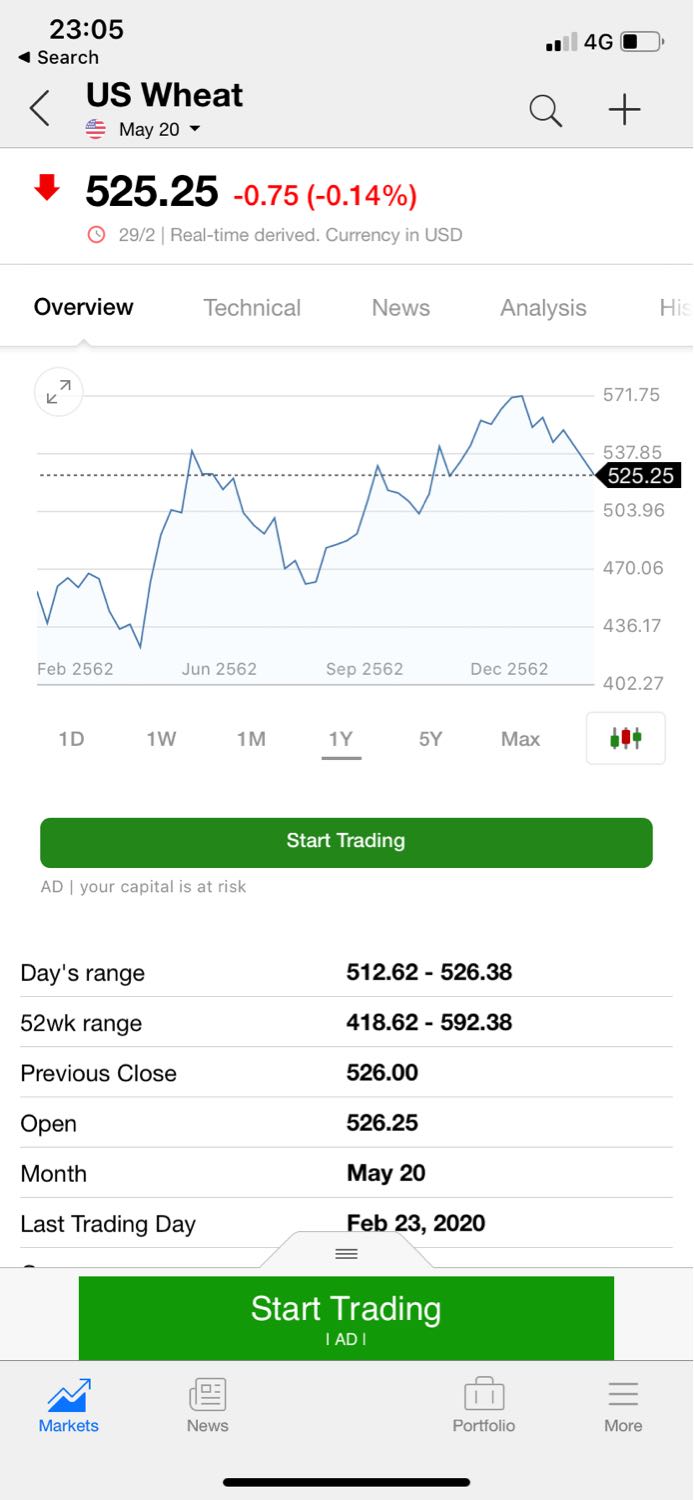Screen dimensions: 694x1500
Task: Switch to the Analysis tab
Action: pos(543,308)
